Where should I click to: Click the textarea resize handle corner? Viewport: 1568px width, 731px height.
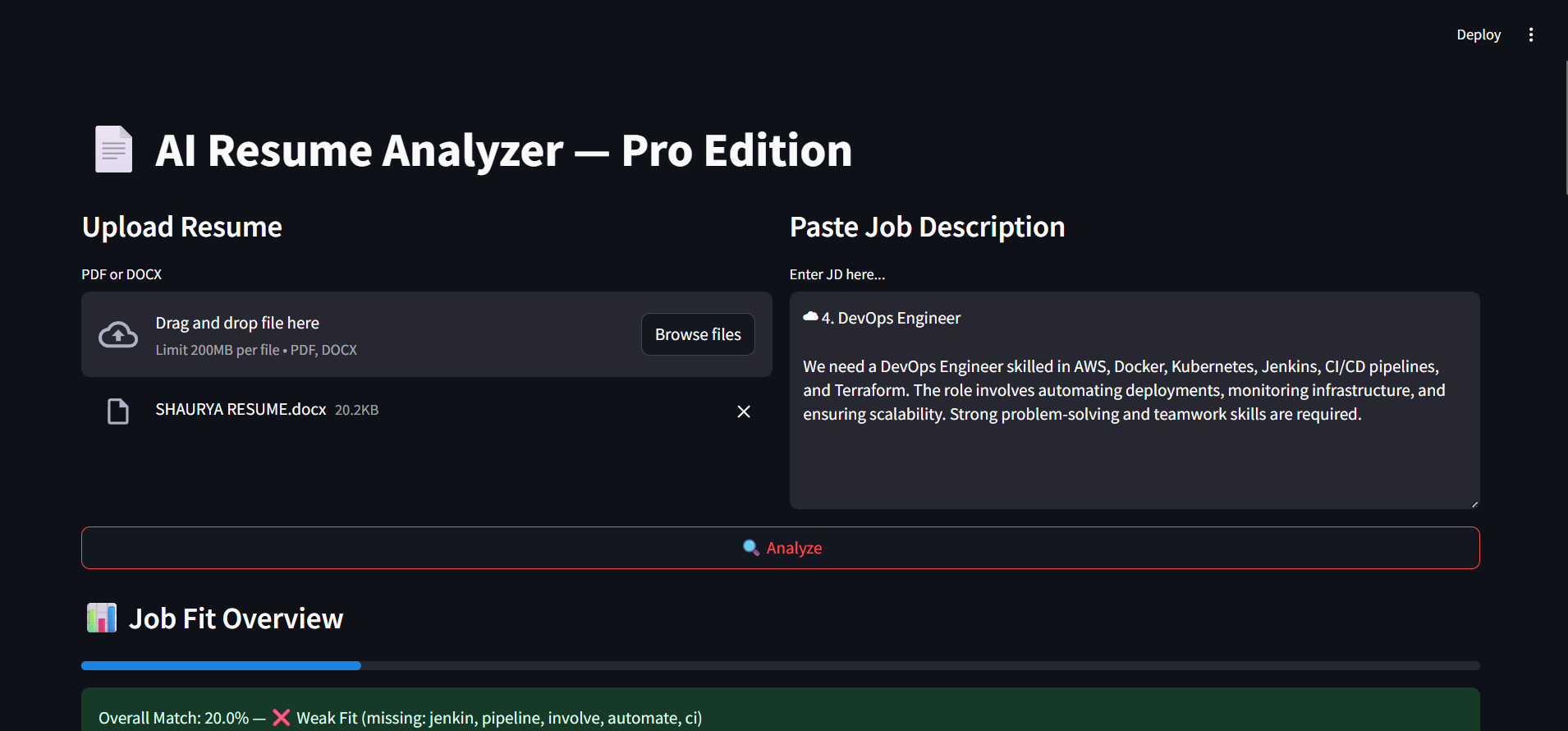pyautogui.click(x=1474, y=503)
